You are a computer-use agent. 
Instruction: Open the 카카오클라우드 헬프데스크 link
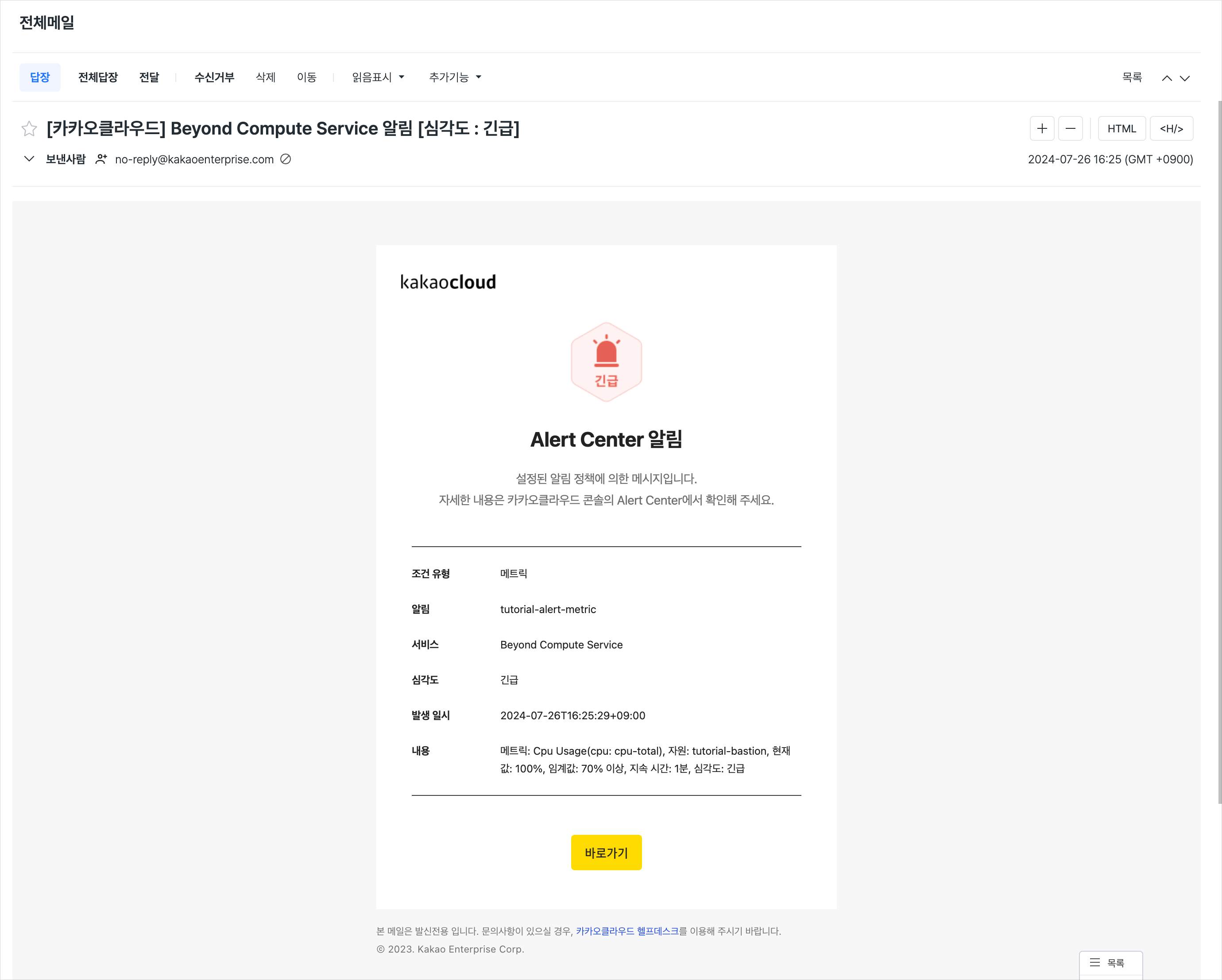click(627, 931)
